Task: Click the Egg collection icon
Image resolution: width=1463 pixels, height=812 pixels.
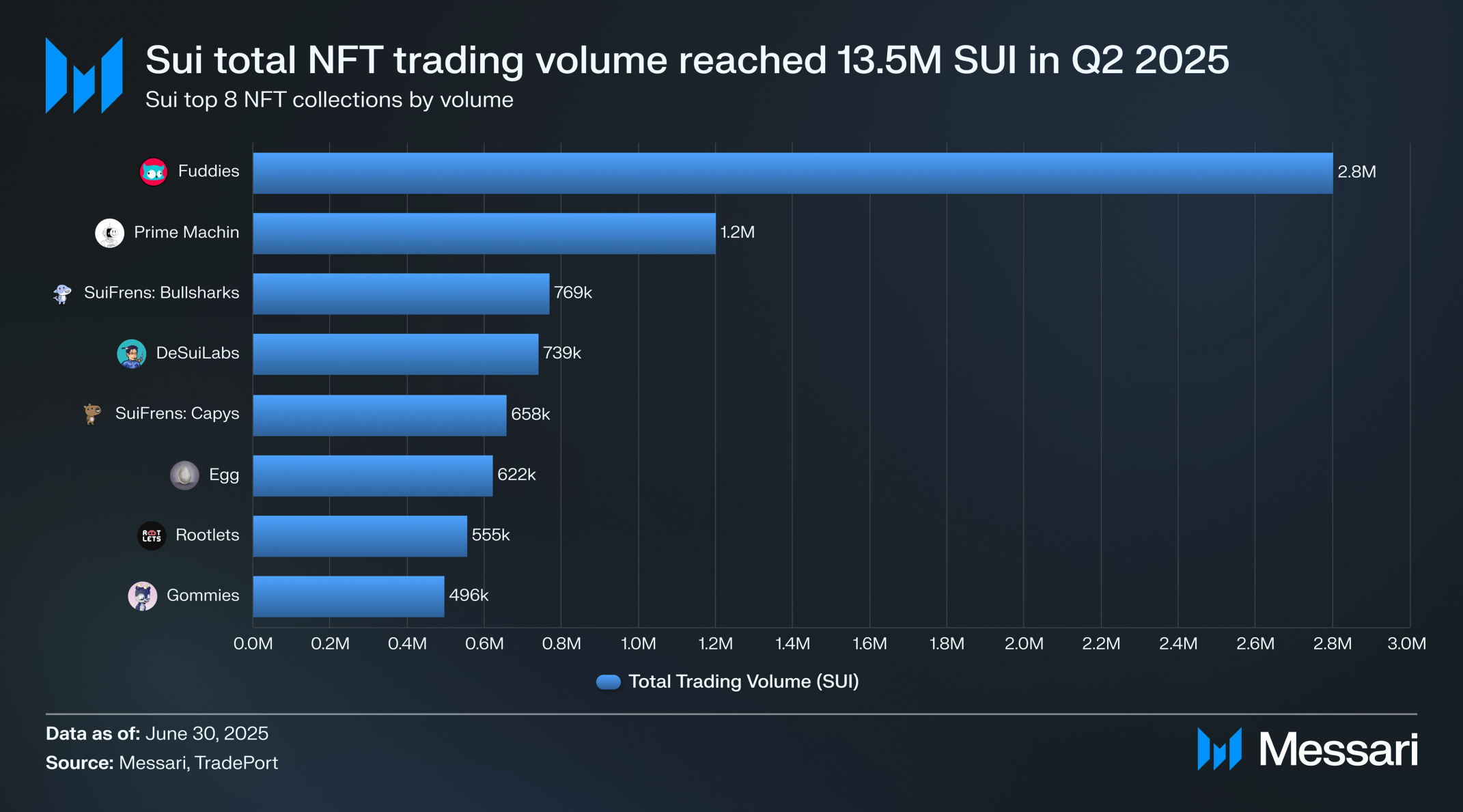Action: (x=184, y=475)
